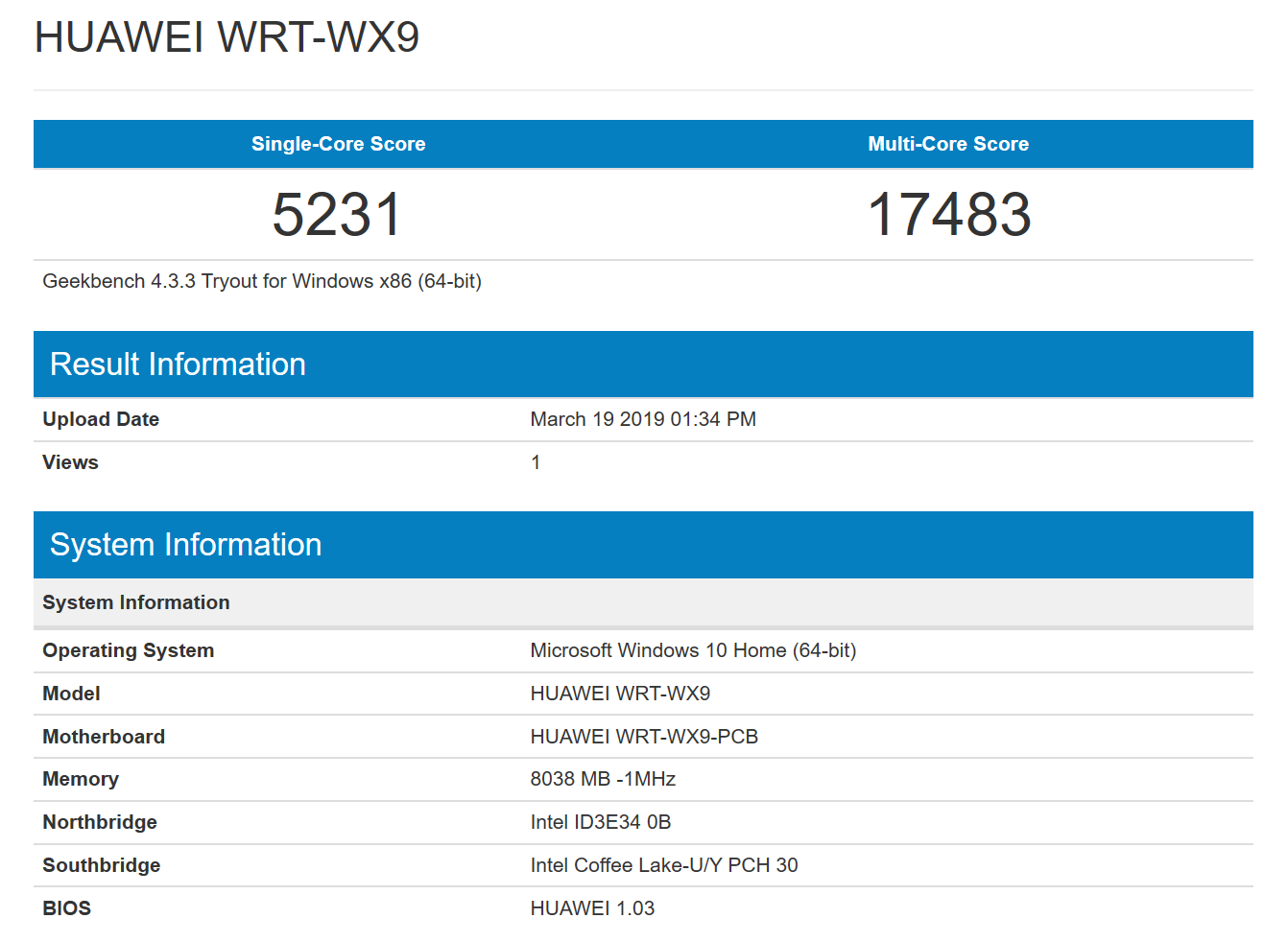Select the Multi-Core Score header
Viewport: 1288px width, 942px height.
[x=947, y=144]
